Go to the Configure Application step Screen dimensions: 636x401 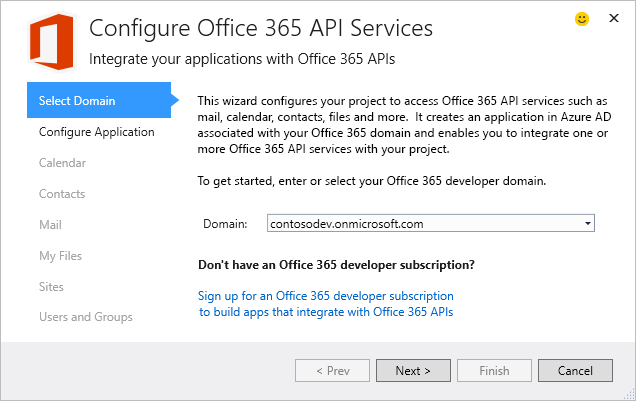96,131
